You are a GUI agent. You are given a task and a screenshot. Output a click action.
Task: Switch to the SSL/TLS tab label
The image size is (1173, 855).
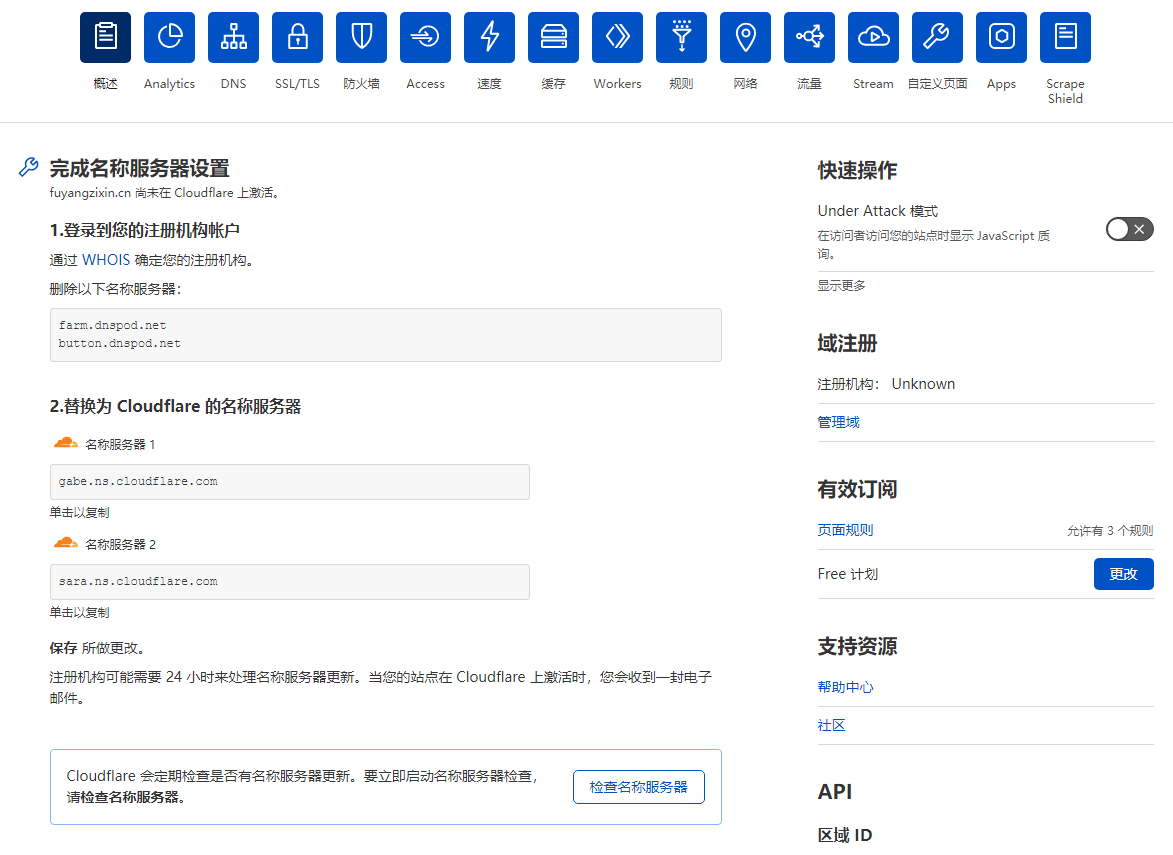click(298, 84)
